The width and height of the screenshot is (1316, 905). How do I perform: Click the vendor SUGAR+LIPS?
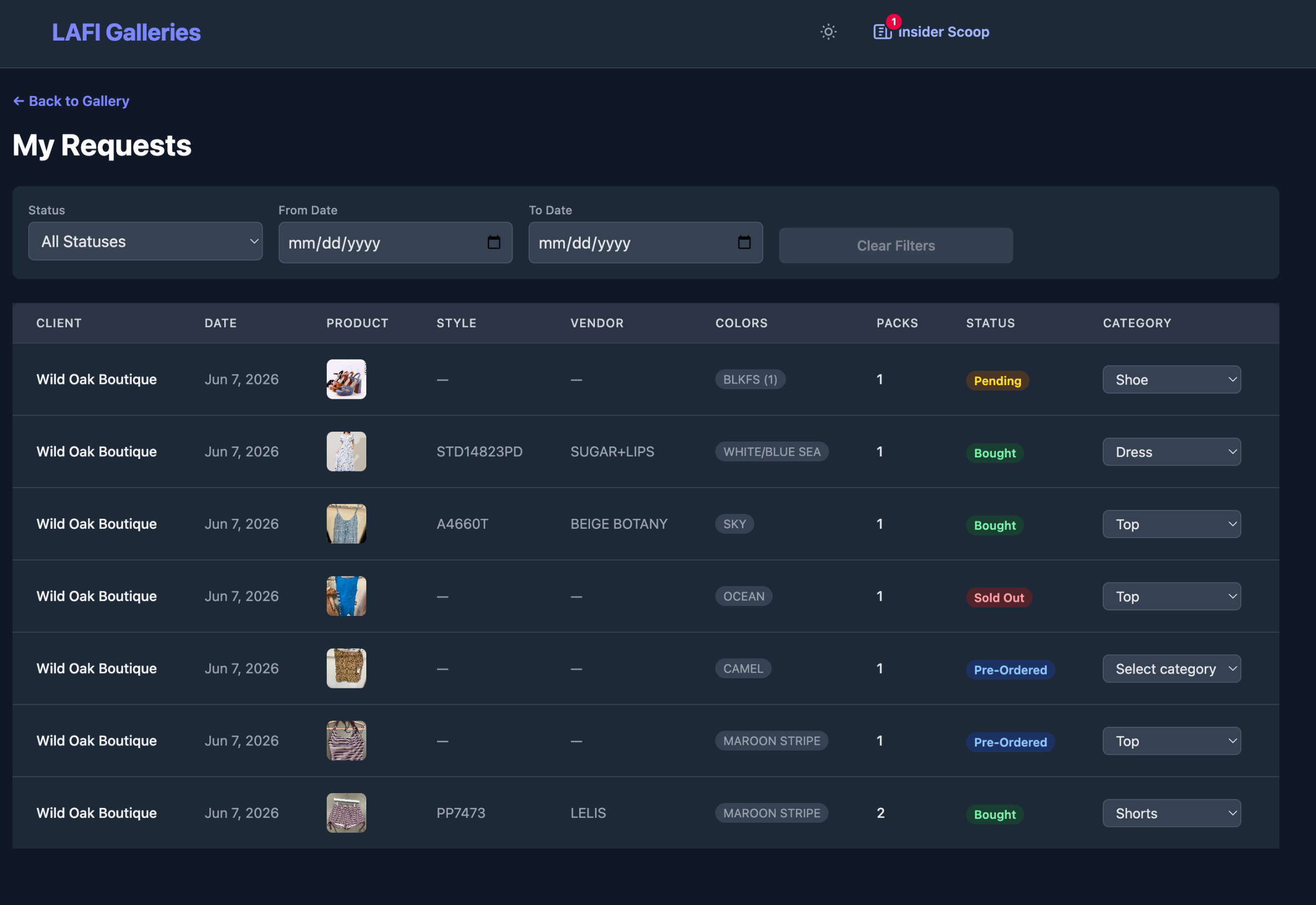[612, 452]
